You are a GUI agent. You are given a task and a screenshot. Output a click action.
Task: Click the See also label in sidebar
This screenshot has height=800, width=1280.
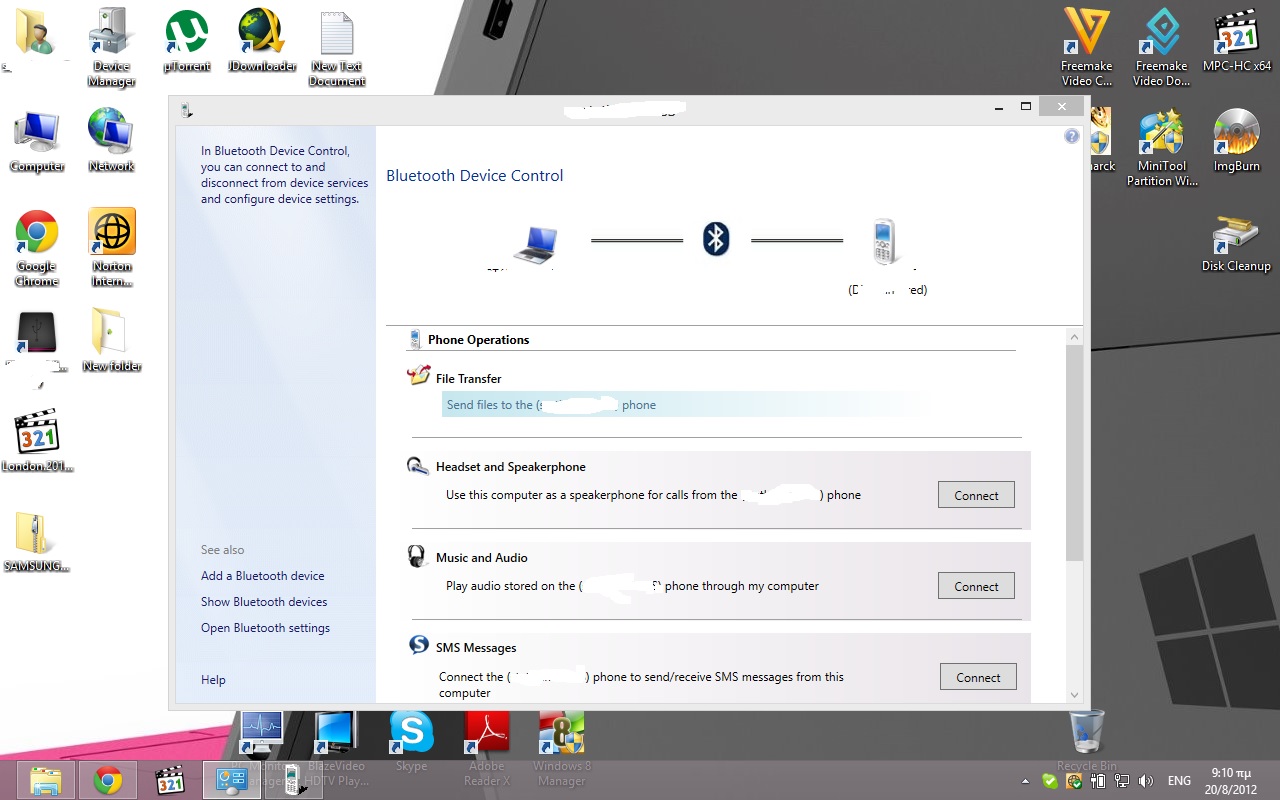click(222, 550)
